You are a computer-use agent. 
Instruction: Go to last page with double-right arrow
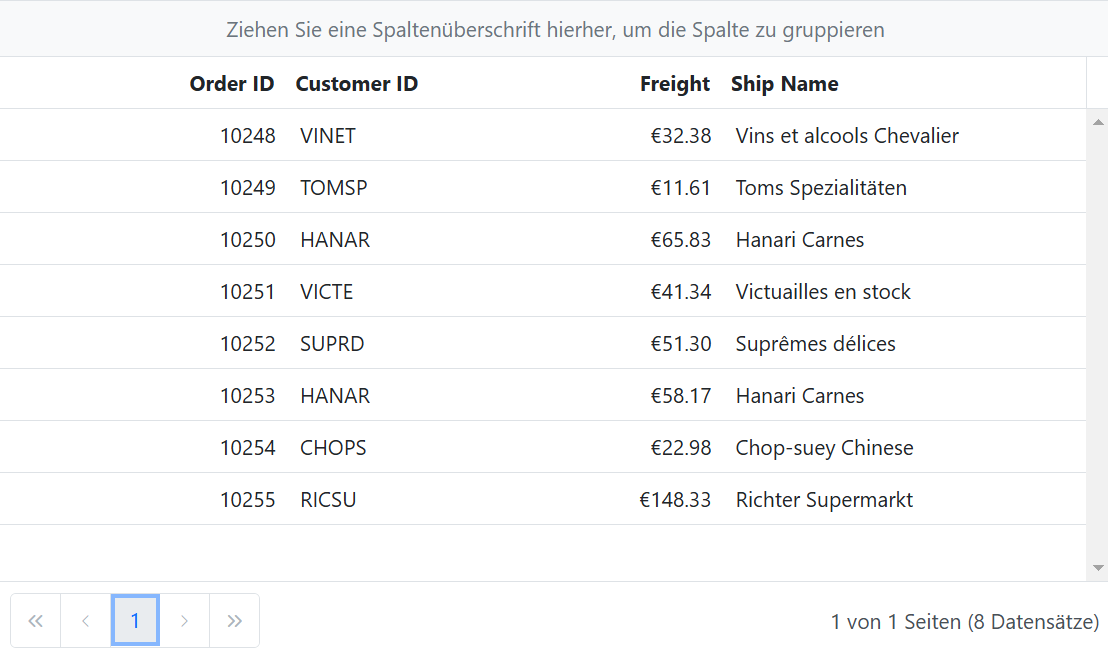[235, 621]
